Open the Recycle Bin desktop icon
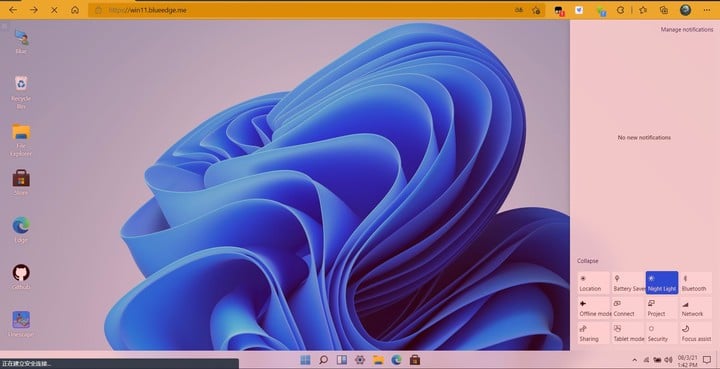Image resolution: width=720 pixels, height=369 pixels. tap(21, 92)
